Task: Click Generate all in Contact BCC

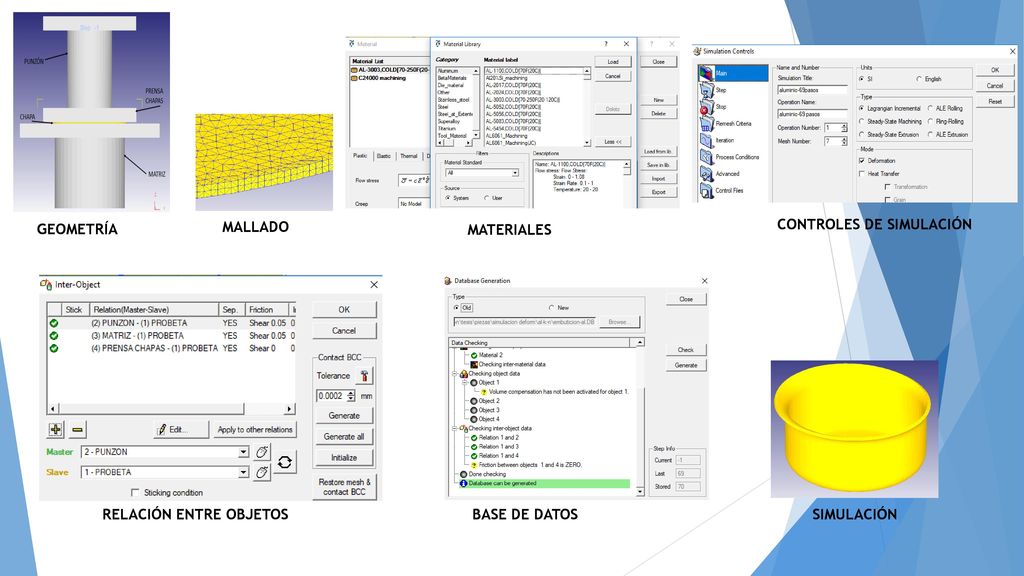Action: tap(344, 437)
